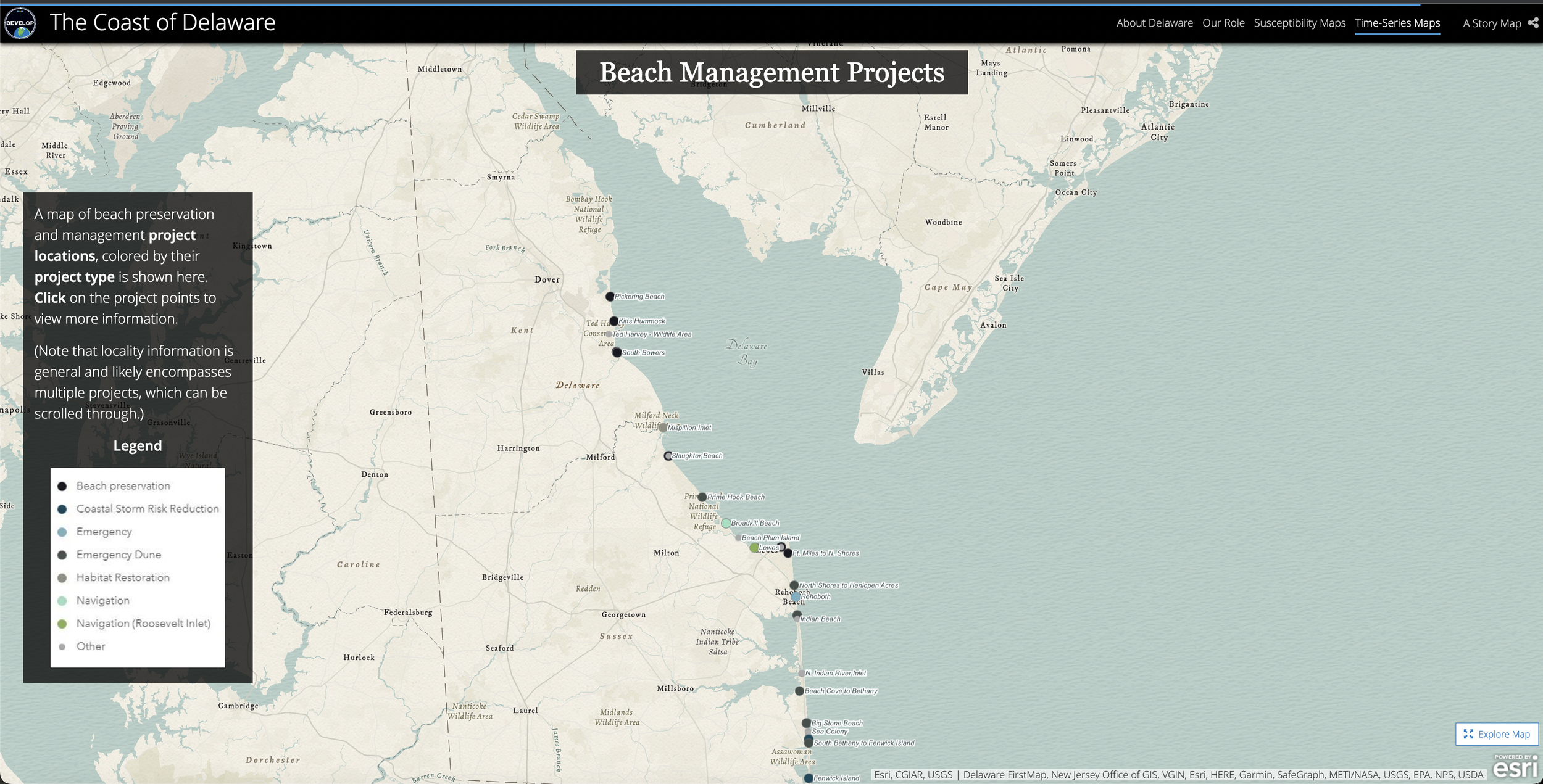Click the Explore Map expand icon

coord(1468,734)
